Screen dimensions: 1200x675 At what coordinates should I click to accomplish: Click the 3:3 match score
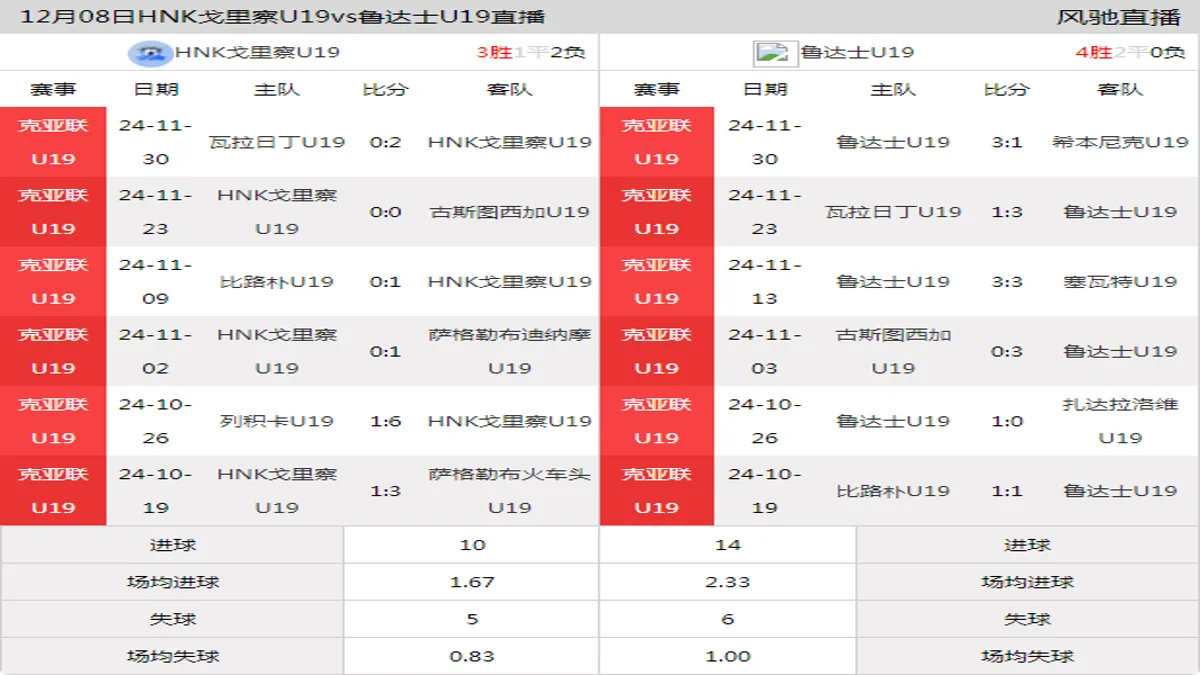tap(1006, 282)
